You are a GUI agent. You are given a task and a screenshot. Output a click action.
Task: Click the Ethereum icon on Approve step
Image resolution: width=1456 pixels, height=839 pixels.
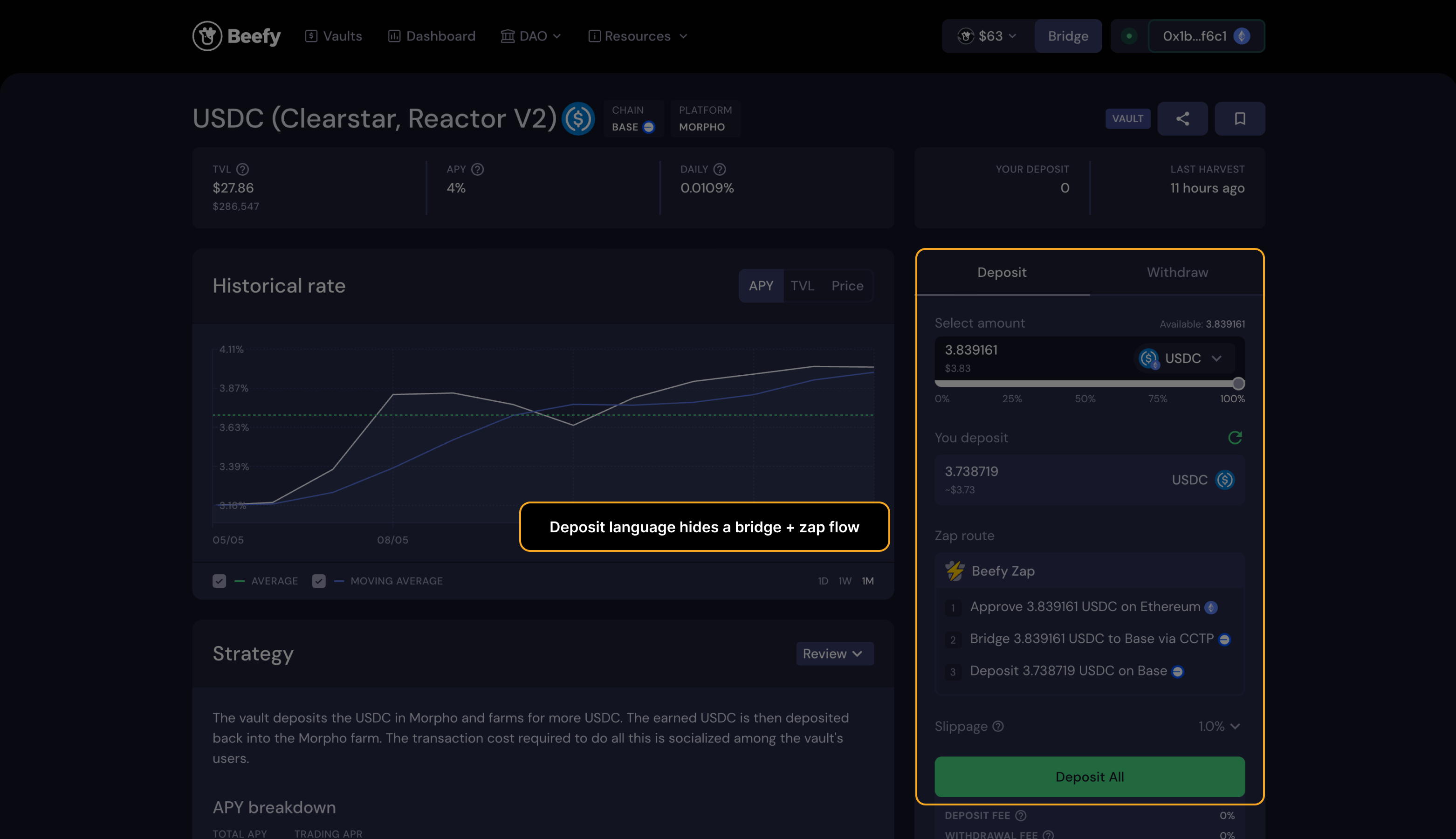(1210, 607)
